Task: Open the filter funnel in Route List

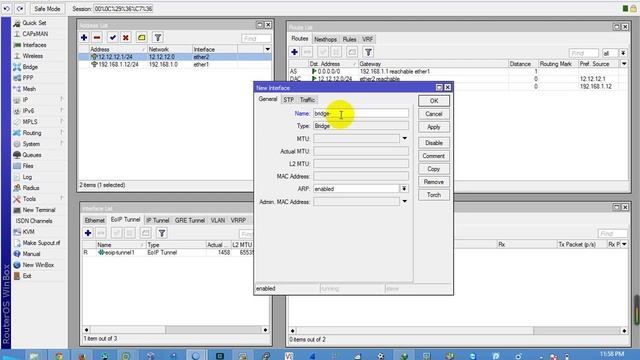Action: point(368,52)
